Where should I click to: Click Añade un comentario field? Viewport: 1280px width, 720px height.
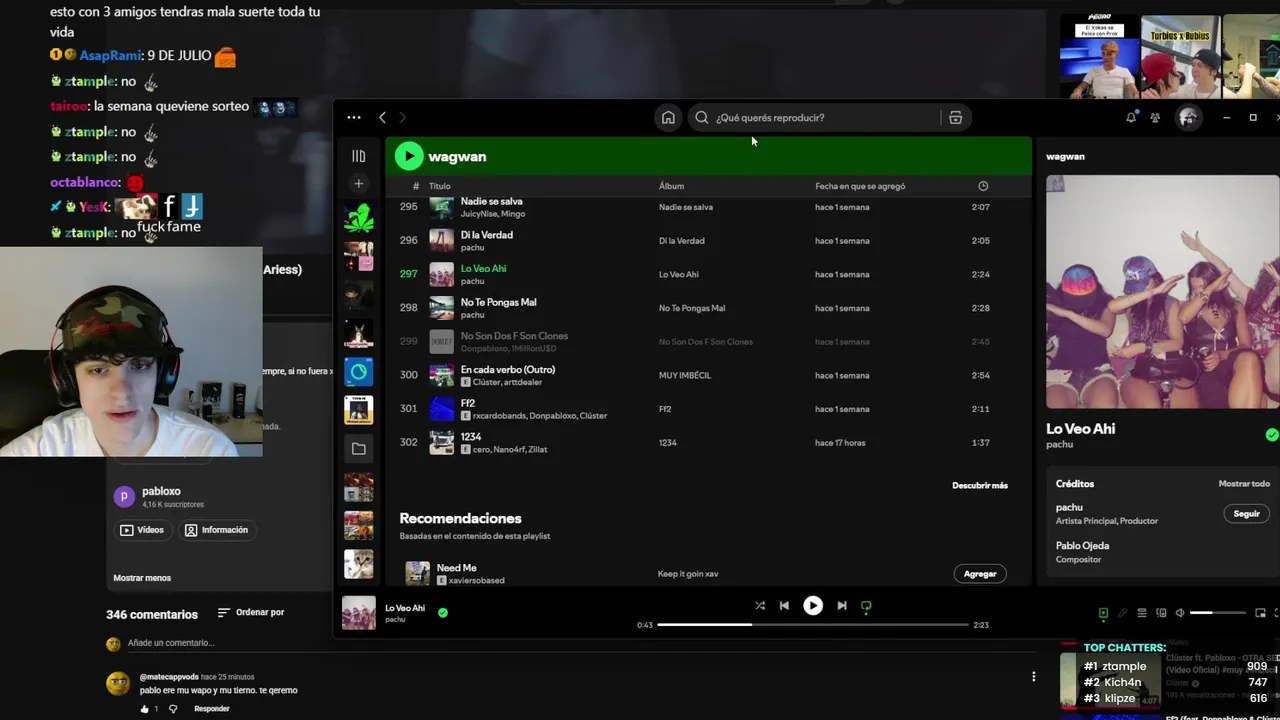point(171,643)
